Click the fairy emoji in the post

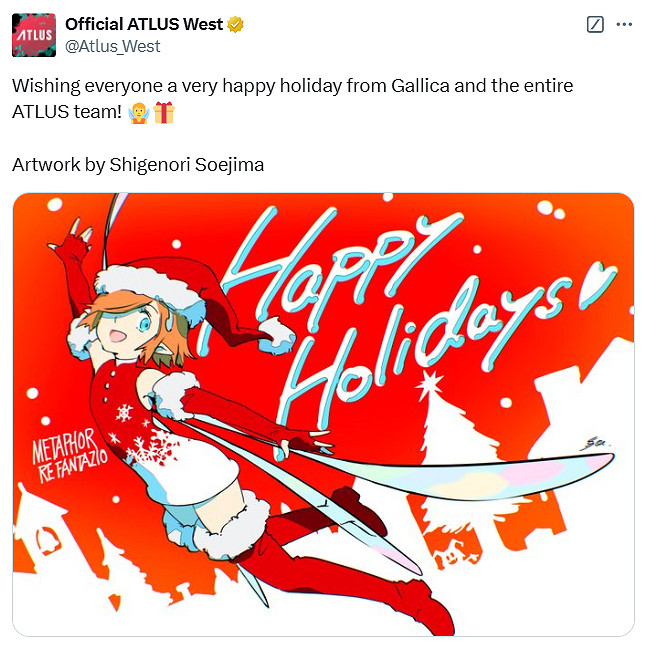coord(139,113)
